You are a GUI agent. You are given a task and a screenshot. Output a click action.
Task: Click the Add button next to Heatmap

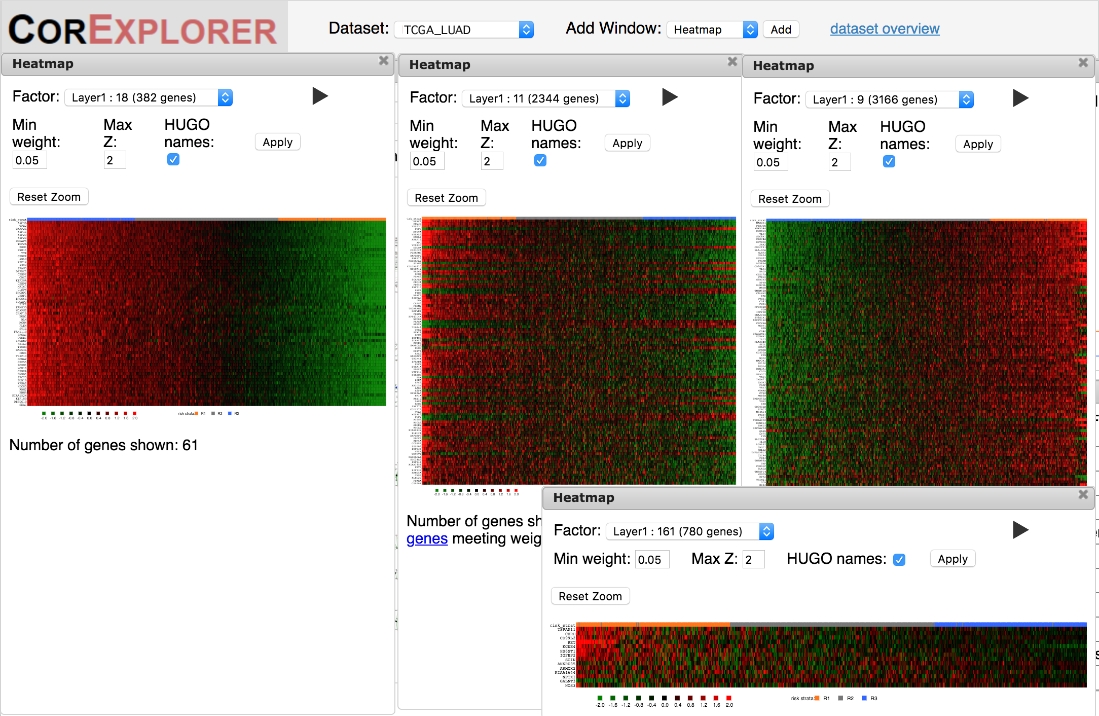[781, 29]
